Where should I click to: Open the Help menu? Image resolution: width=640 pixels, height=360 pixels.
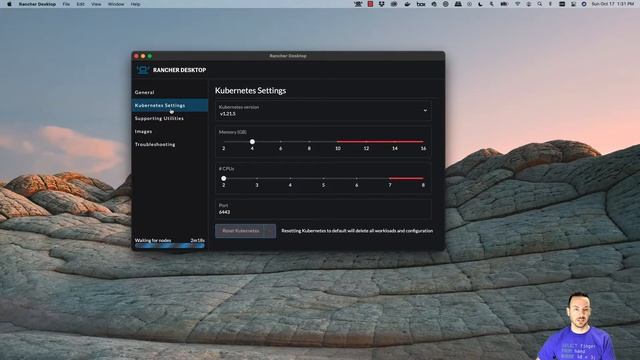click(136, 4)
